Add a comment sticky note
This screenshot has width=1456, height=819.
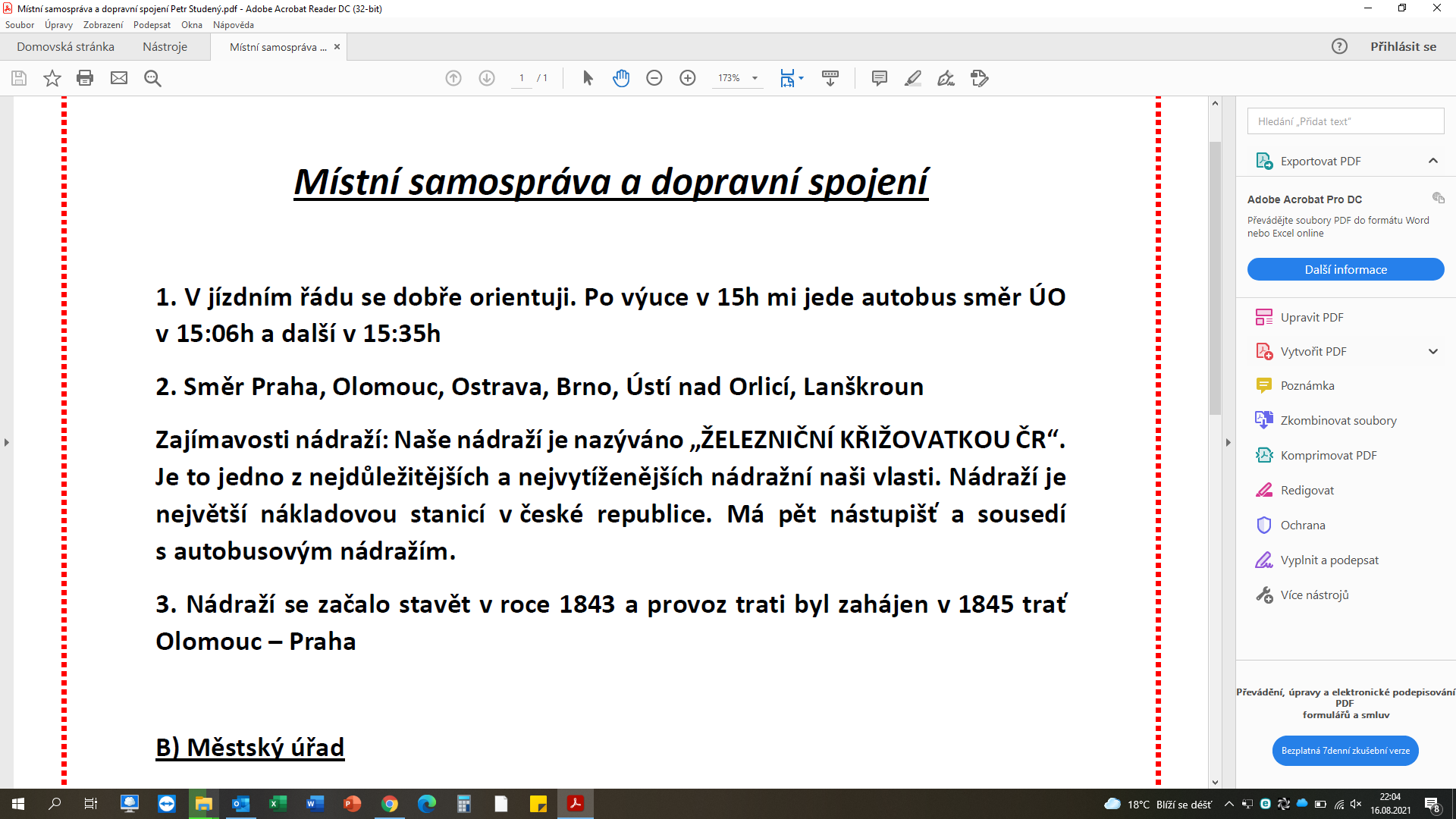(880, 78)
